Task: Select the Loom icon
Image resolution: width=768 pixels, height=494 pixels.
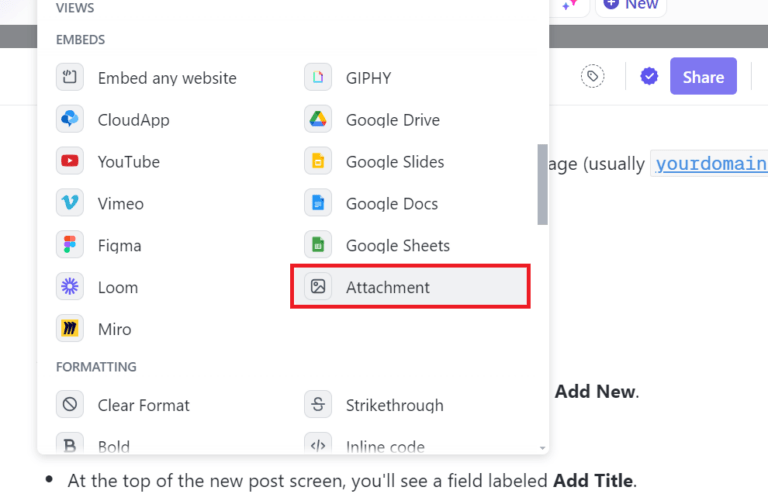Action: point(69,288)
